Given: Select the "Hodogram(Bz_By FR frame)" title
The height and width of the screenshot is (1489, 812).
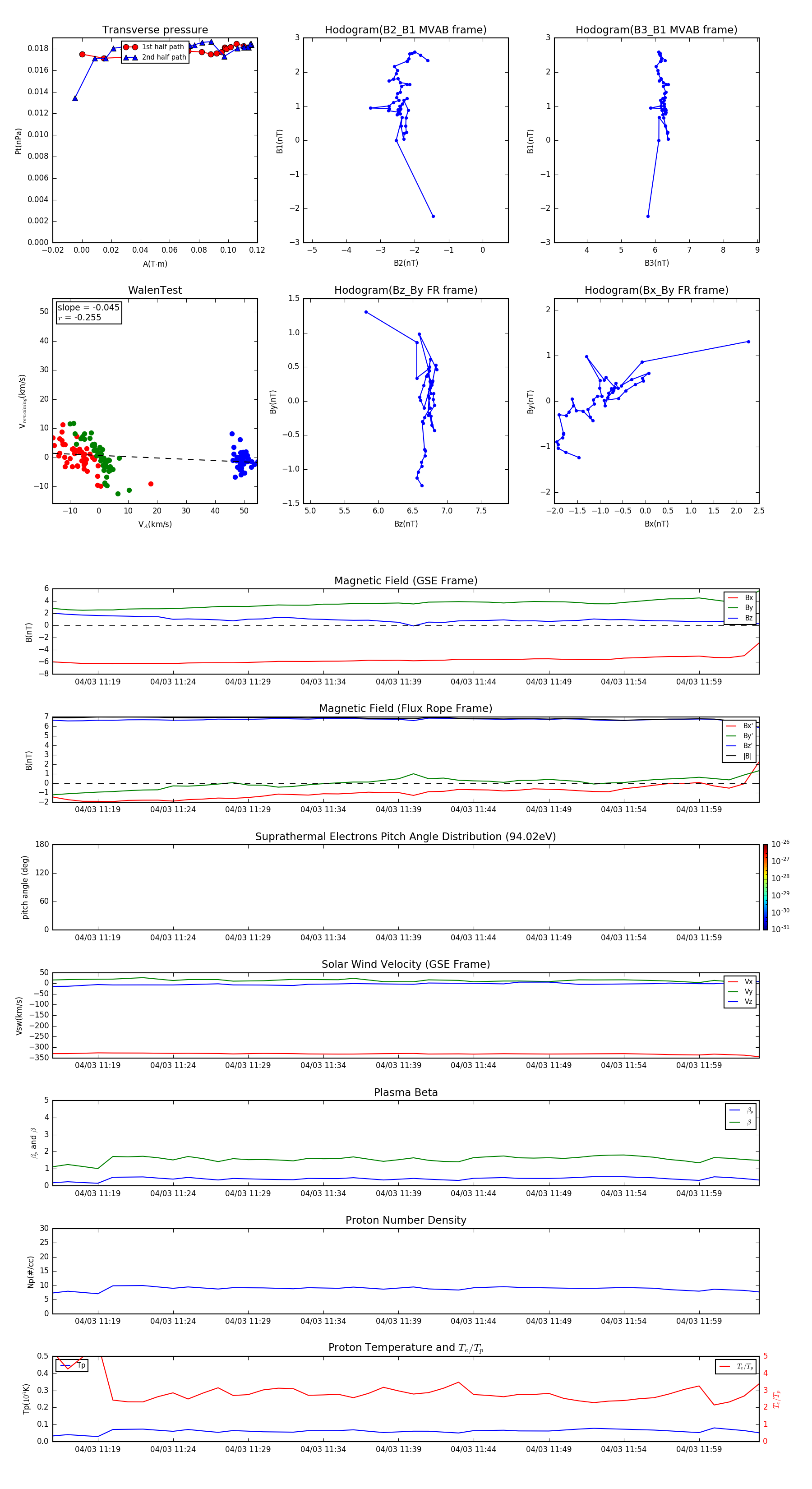Looking at the screenshot, I should (x=406, y=290).
